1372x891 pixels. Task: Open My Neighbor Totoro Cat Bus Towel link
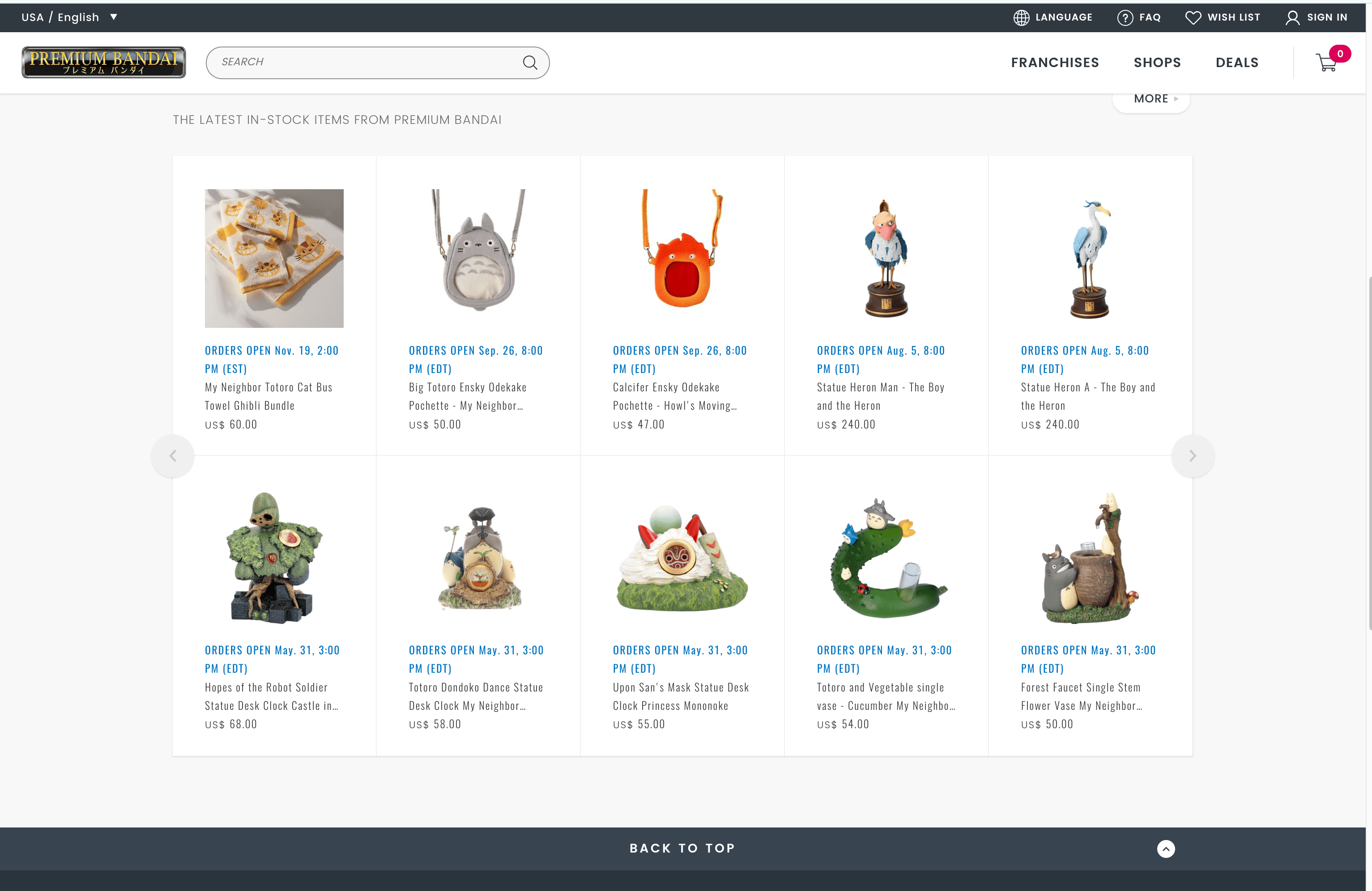click(268, 396)
